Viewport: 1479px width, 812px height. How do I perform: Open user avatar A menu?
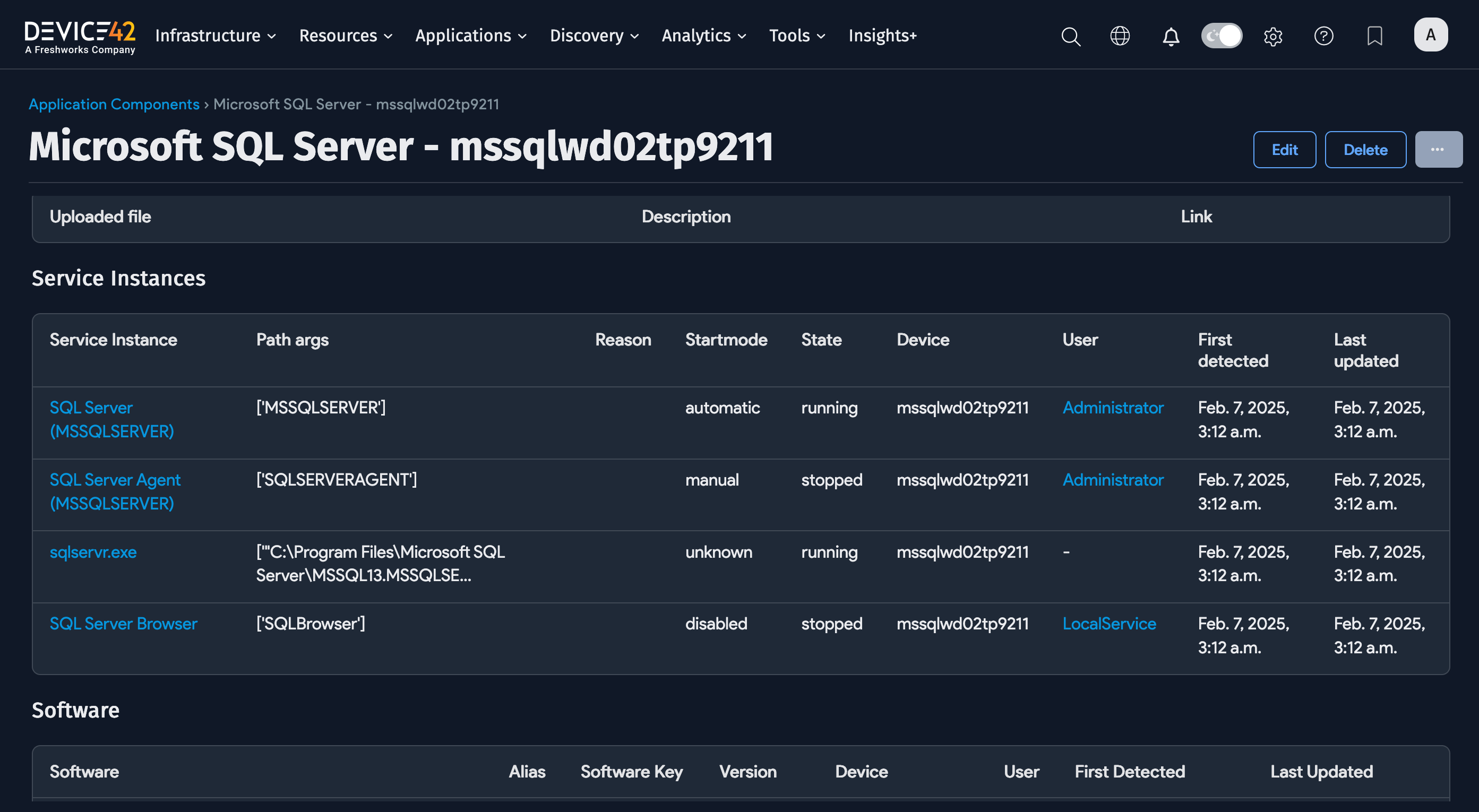pyautogui.click(x=1430, y=35)
